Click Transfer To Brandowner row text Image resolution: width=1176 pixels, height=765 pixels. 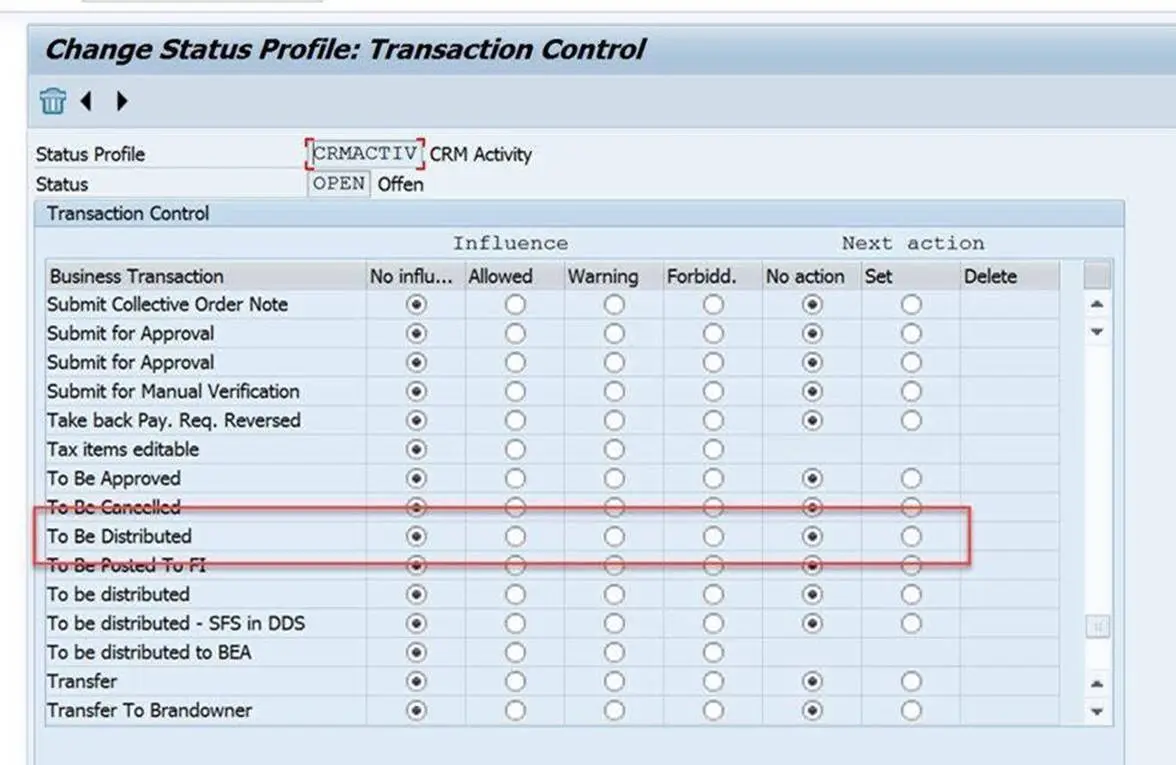pyautogui.click(x=149, y=710)
